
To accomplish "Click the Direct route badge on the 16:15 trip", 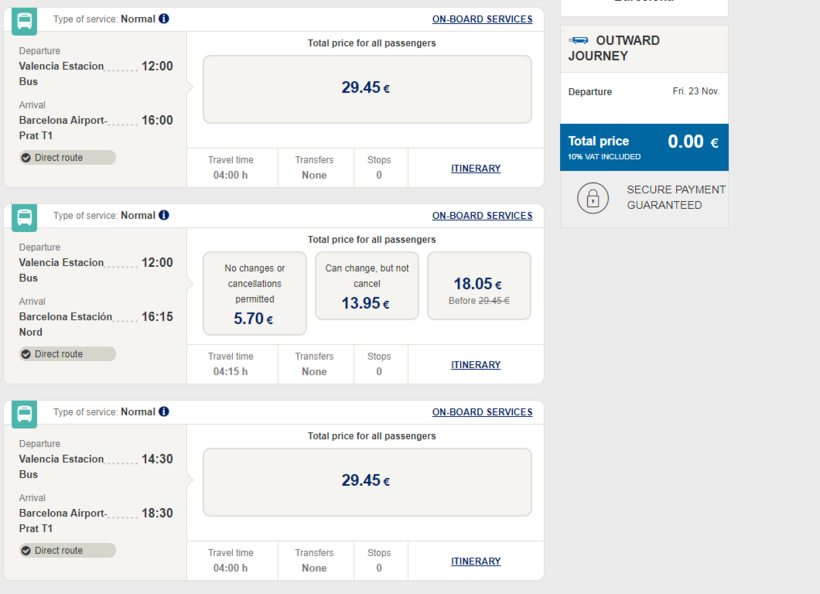I will click(67, 354).
